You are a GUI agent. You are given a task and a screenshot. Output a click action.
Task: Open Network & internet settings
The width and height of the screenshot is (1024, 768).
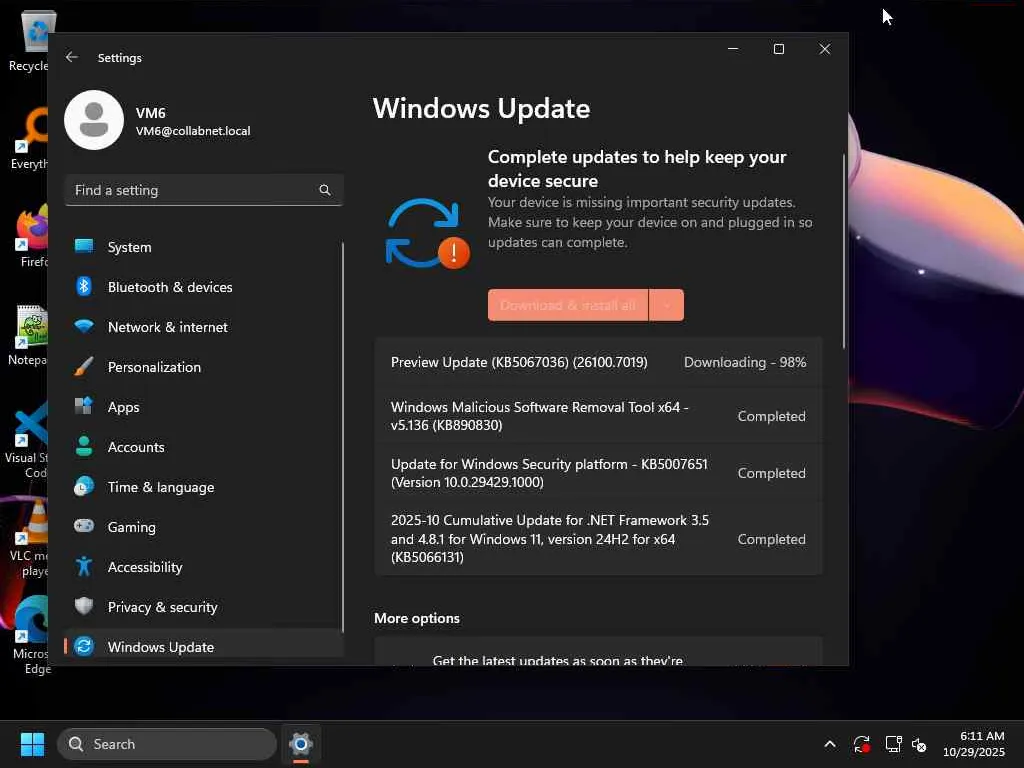click(x=204, y=327)
